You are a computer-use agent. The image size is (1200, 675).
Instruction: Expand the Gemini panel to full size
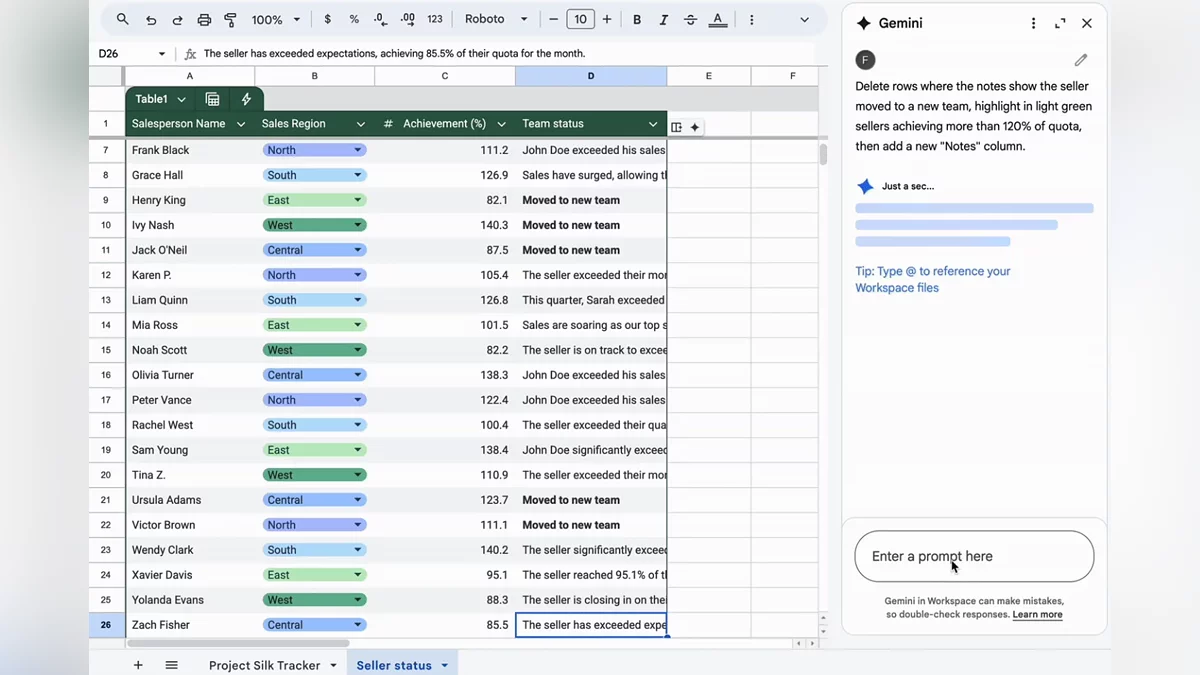coord(1060,23)
